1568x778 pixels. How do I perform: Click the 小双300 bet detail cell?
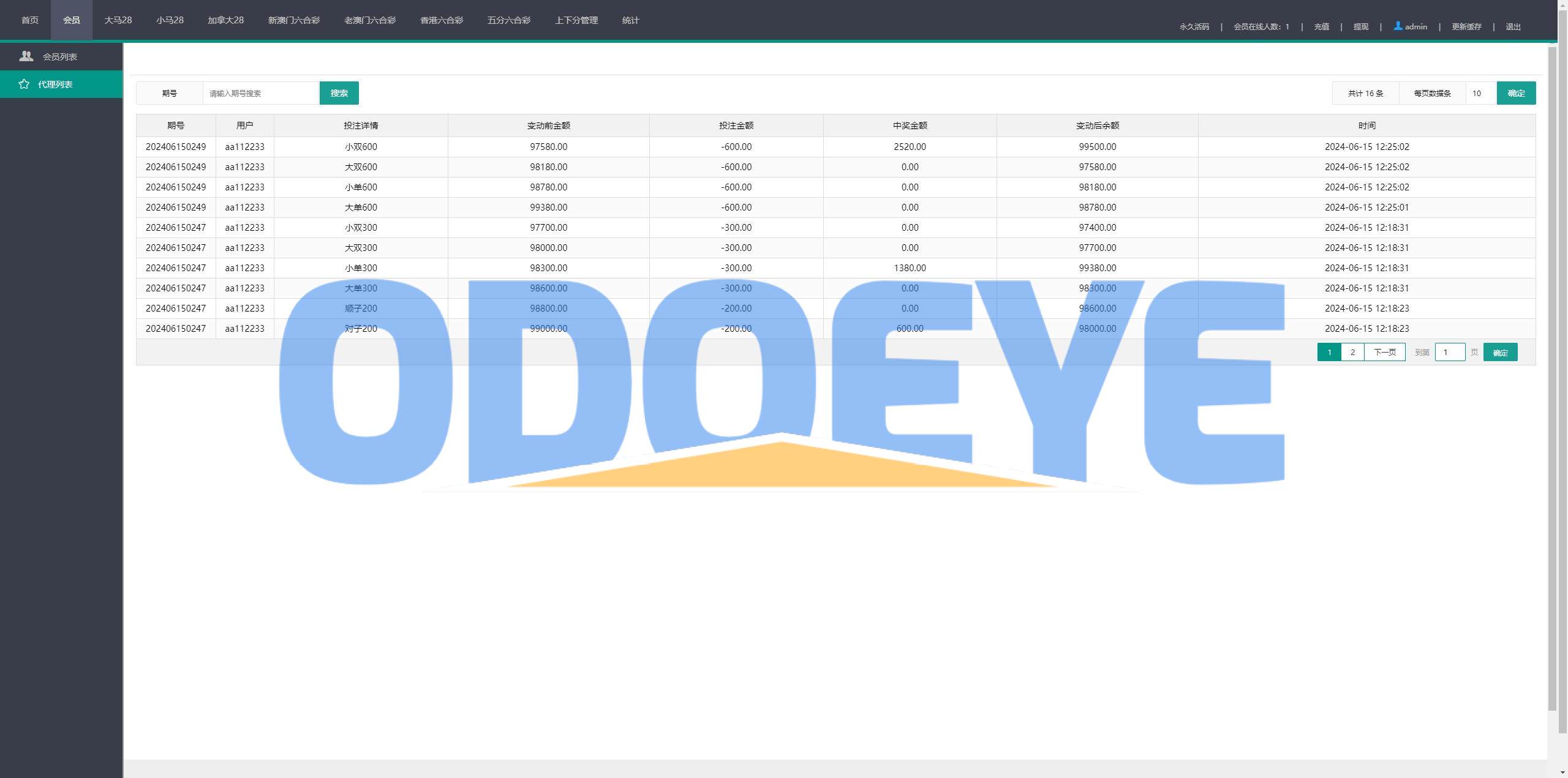(x=361, y=228)
